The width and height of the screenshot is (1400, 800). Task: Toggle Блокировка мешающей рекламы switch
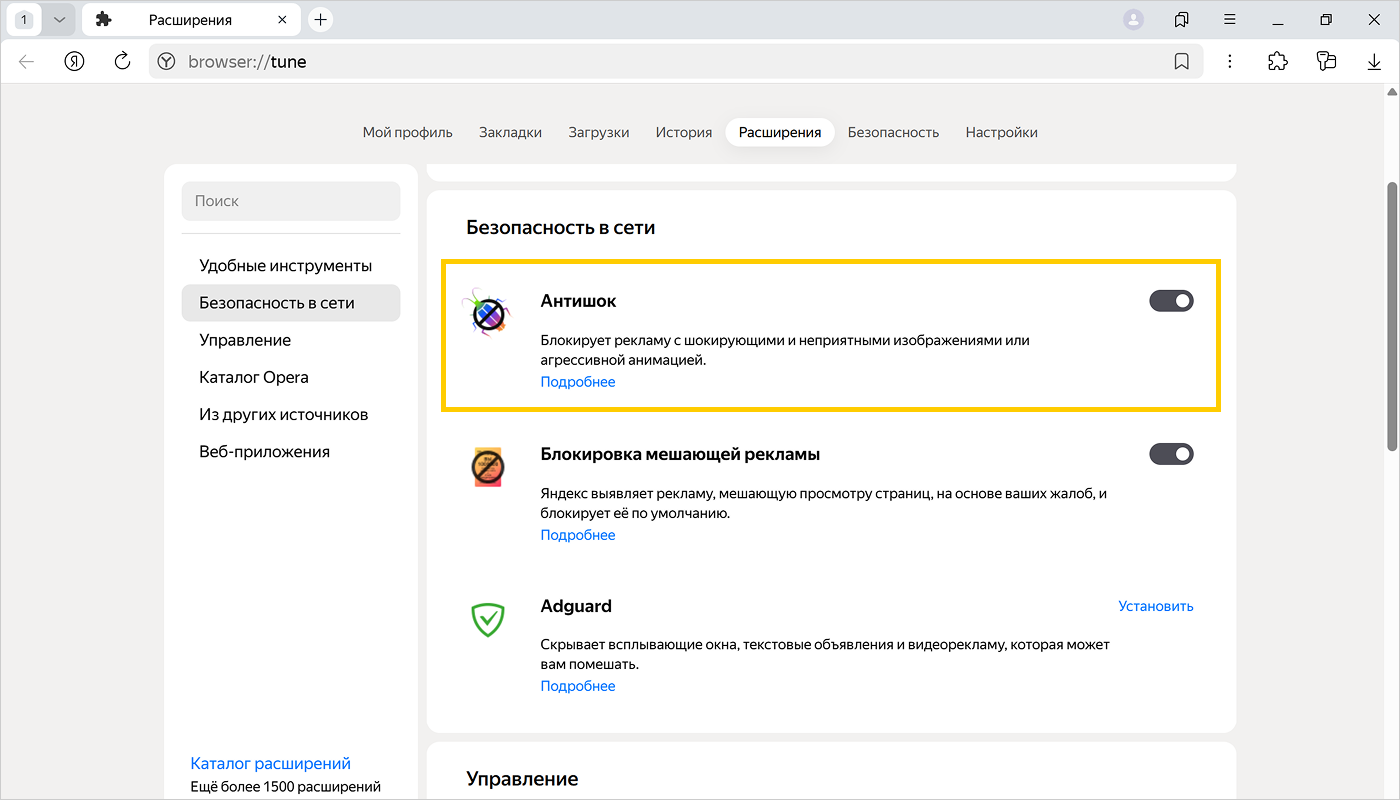click(x=1171, y=454)
